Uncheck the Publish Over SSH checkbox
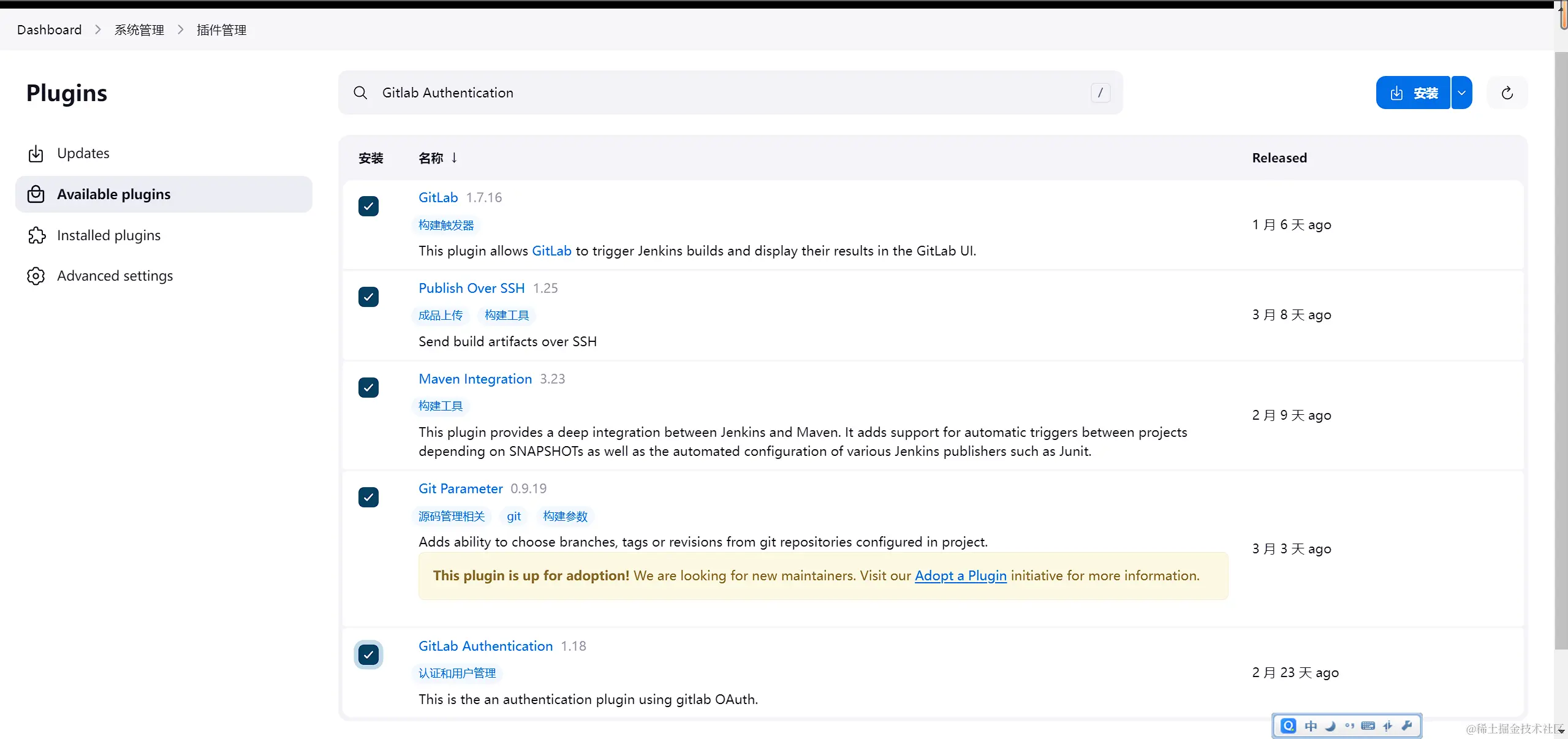Screen dimensions: 1568x739 click(368, 297)
